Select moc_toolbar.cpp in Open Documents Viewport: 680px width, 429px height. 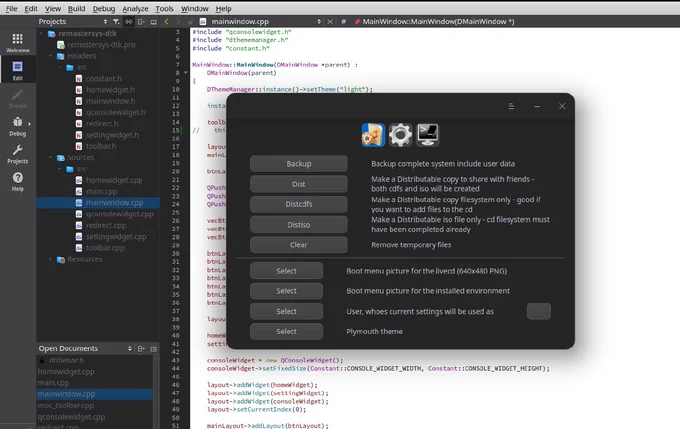(x=66, y=405)
